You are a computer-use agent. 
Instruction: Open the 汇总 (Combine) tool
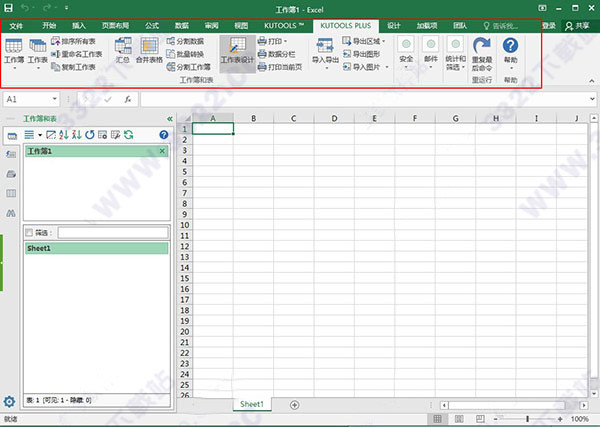click(123, 51)
